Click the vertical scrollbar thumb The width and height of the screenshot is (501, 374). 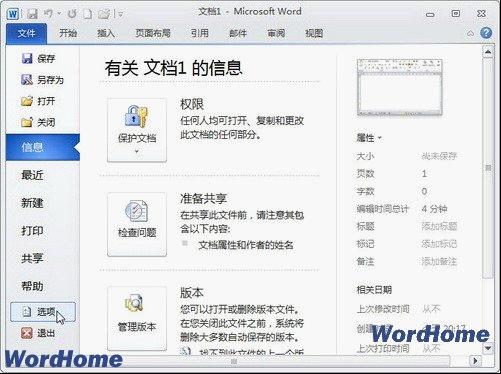click(x=488, y=168)
